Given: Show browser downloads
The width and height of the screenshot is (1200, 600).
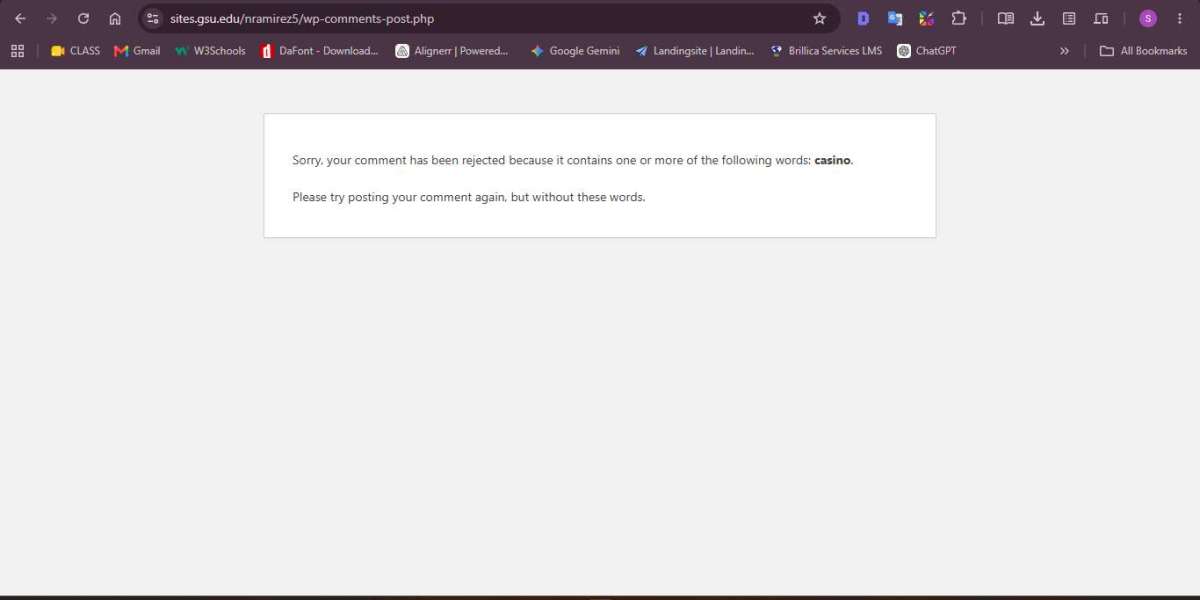Looking at the screenshot, I should click(x=1037, y=18).
